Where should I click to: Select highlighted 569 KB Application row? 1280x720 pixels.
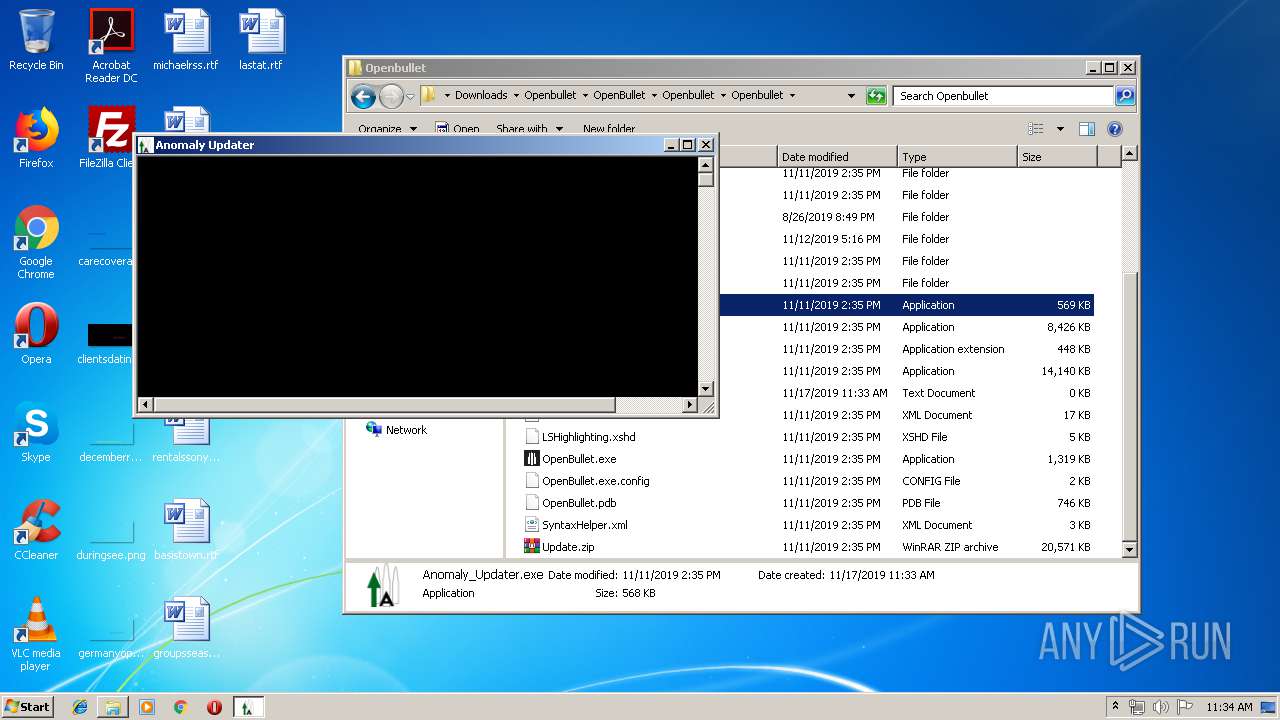click(906, 305)
